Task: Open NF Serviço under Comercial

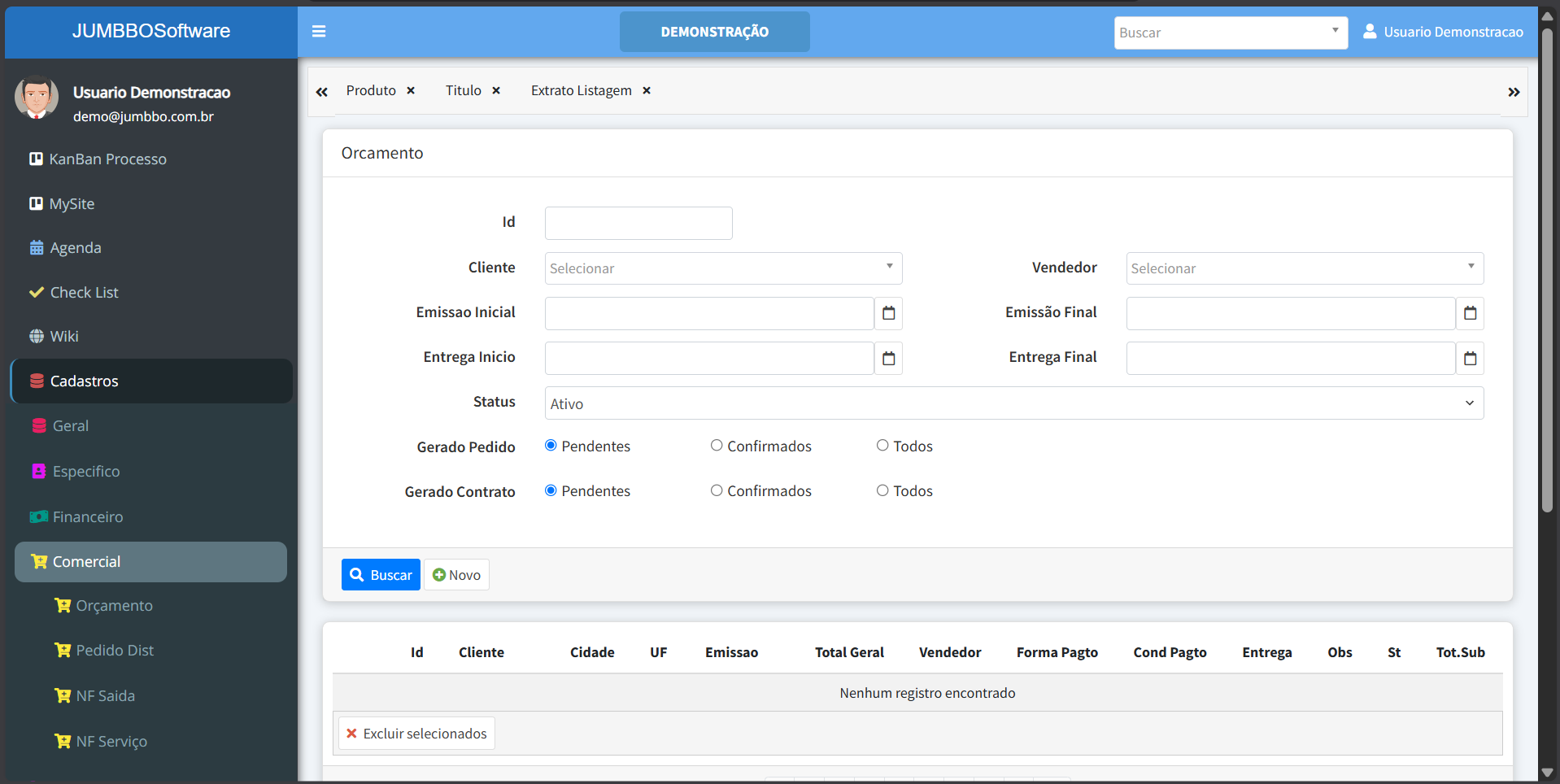Action: [x=111, y=741]
